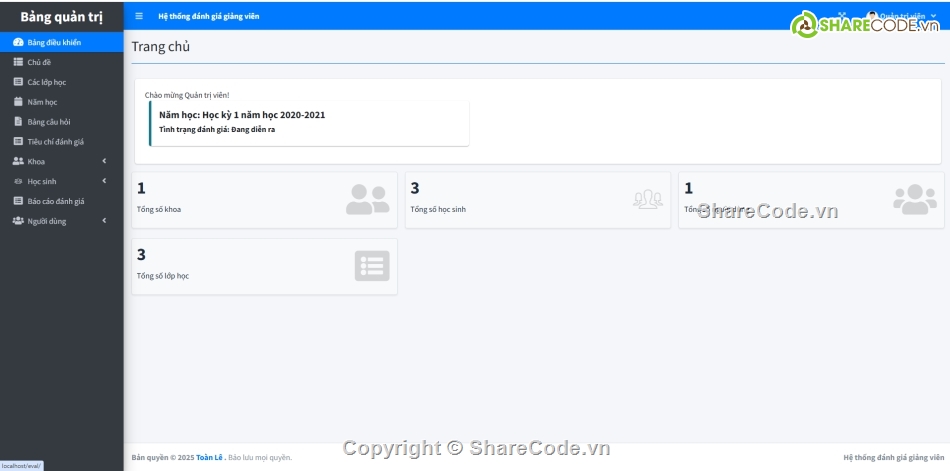Toggle sidebar with the hamburger menu icon
This screenshot has width=950, height=471.
point(139,16)
